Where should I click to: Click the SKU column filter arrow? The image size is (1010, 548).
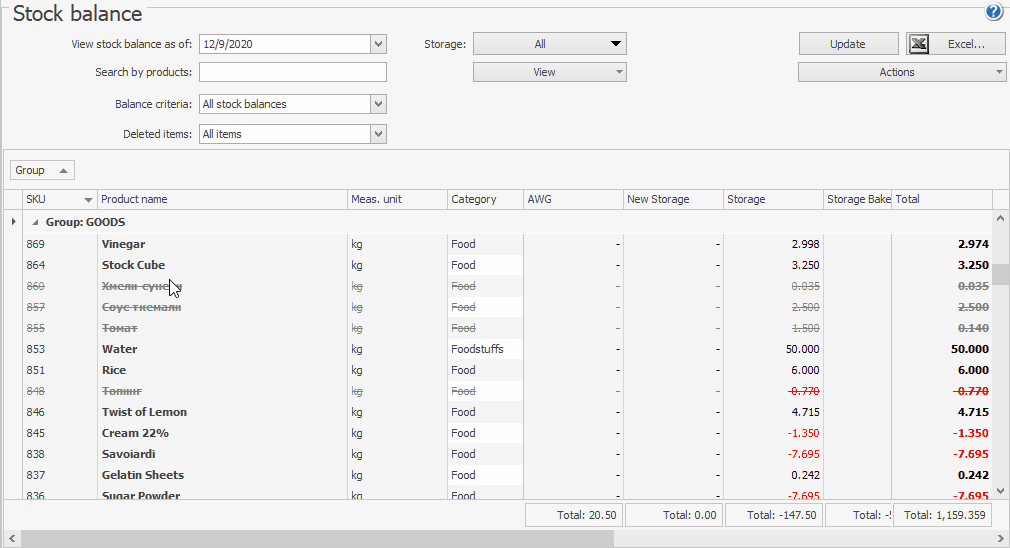coord(88,200)
